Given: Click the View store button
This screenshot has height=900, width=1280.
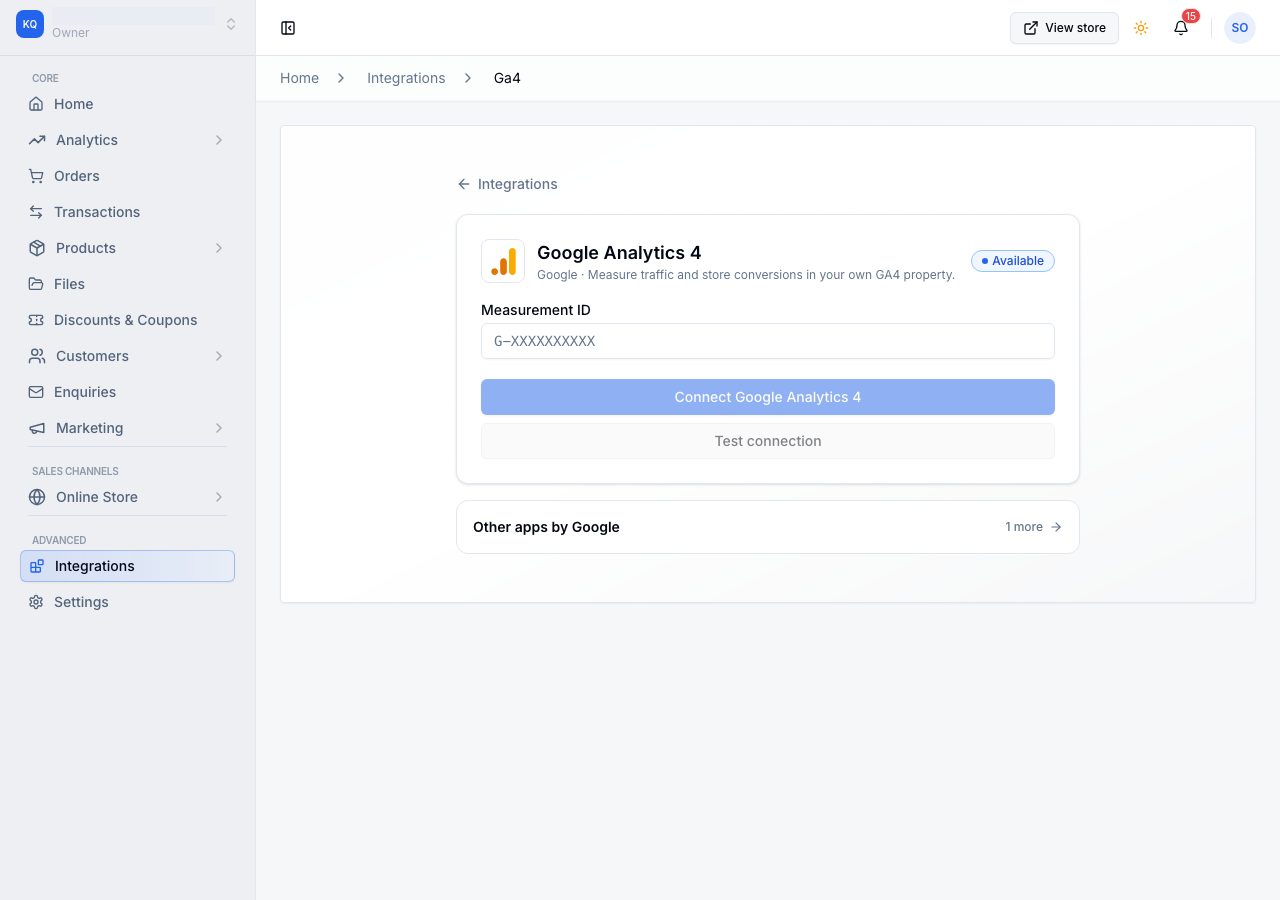Looking at the screenshot, I should pos(1064,28).
